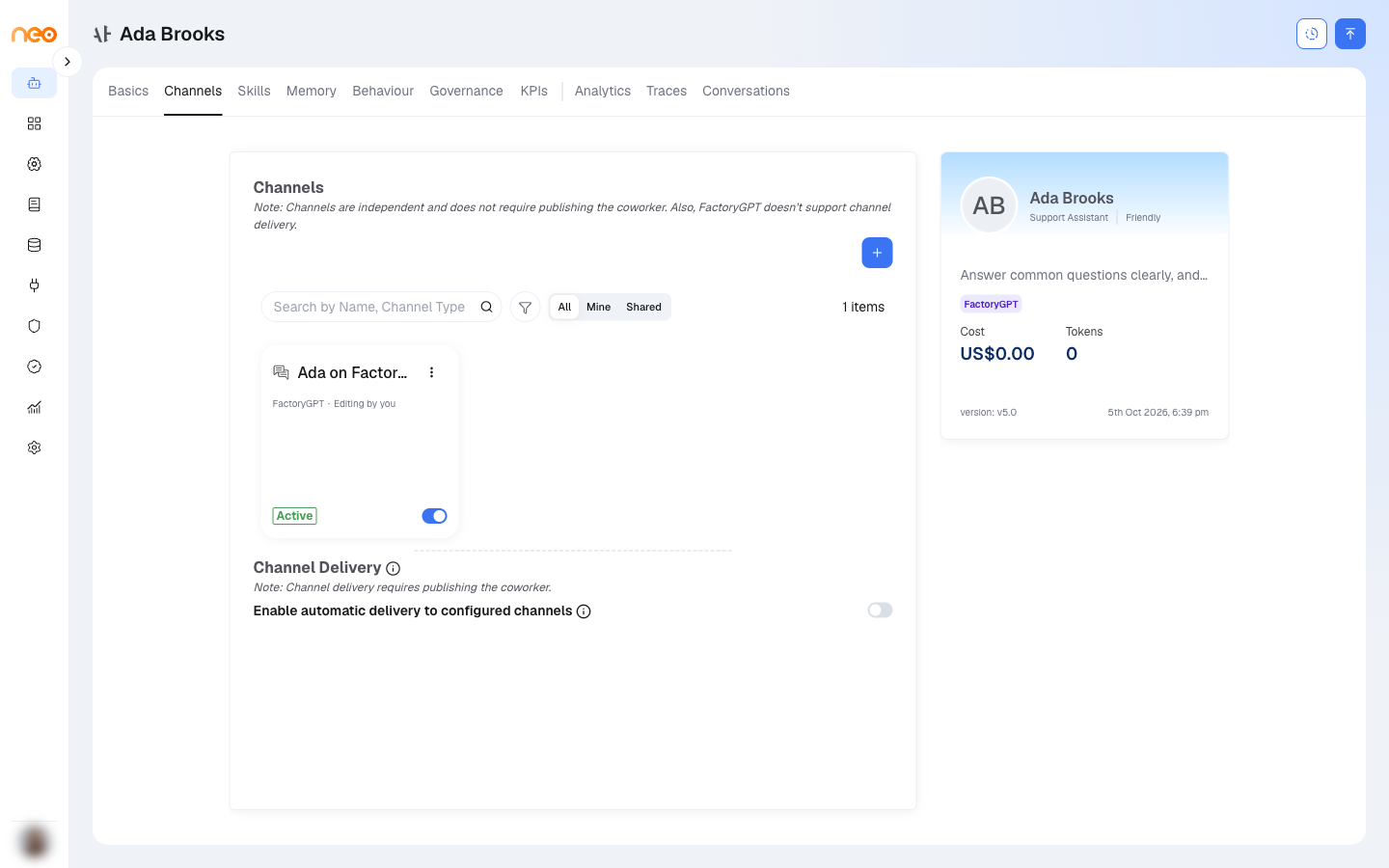Select the Channels tab
This screenshot has width=1389, height=868.
pyautogui.click(x=193, y=91)
